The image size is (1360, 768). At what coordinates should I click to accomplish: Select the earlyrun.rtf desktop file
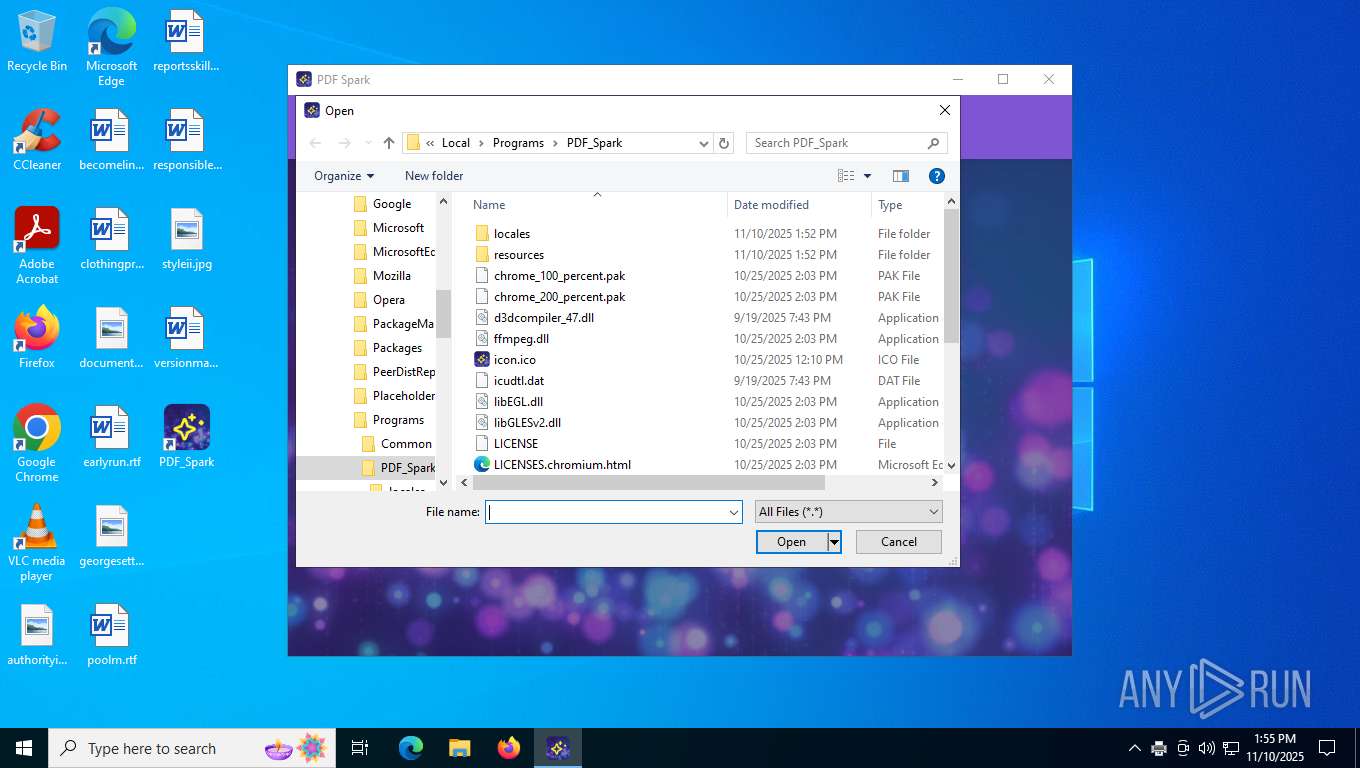(x=111, y=437)
